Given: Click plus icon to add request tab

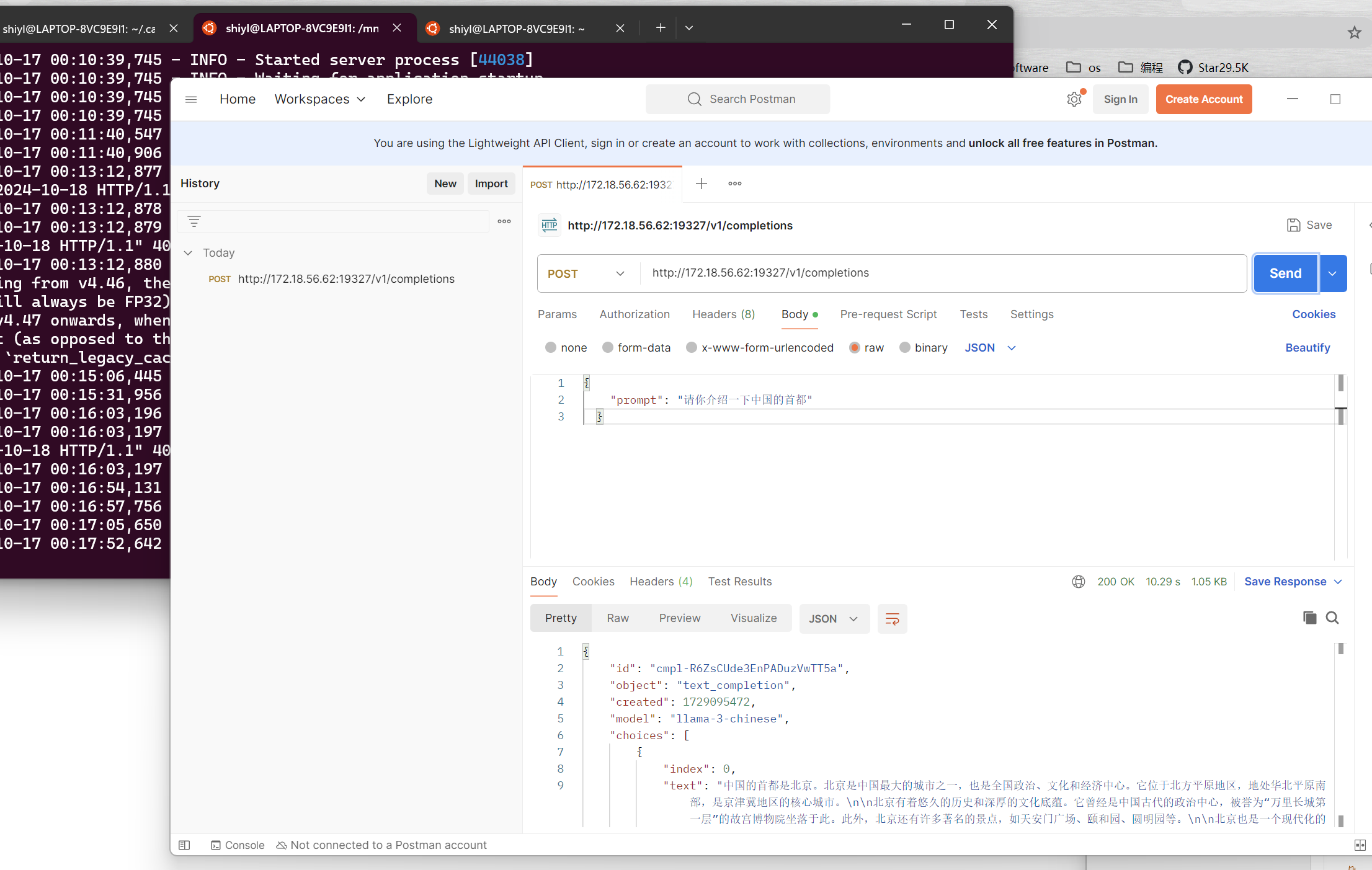Looking at the screenshot, I should (701, 184).
